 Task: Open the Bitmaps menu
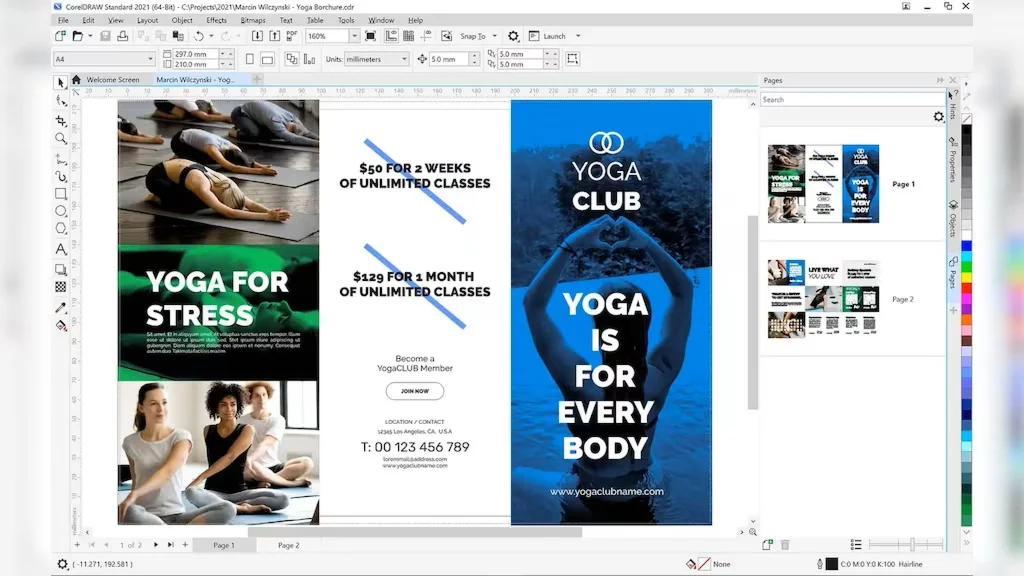click(253, 20)
